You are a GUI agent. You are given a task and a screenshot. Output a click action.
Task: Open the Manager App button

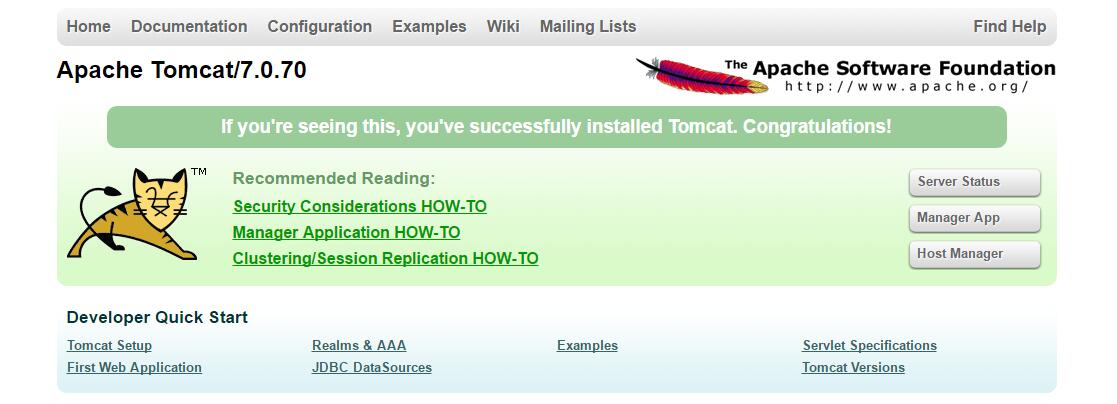(x=974, y=218)
